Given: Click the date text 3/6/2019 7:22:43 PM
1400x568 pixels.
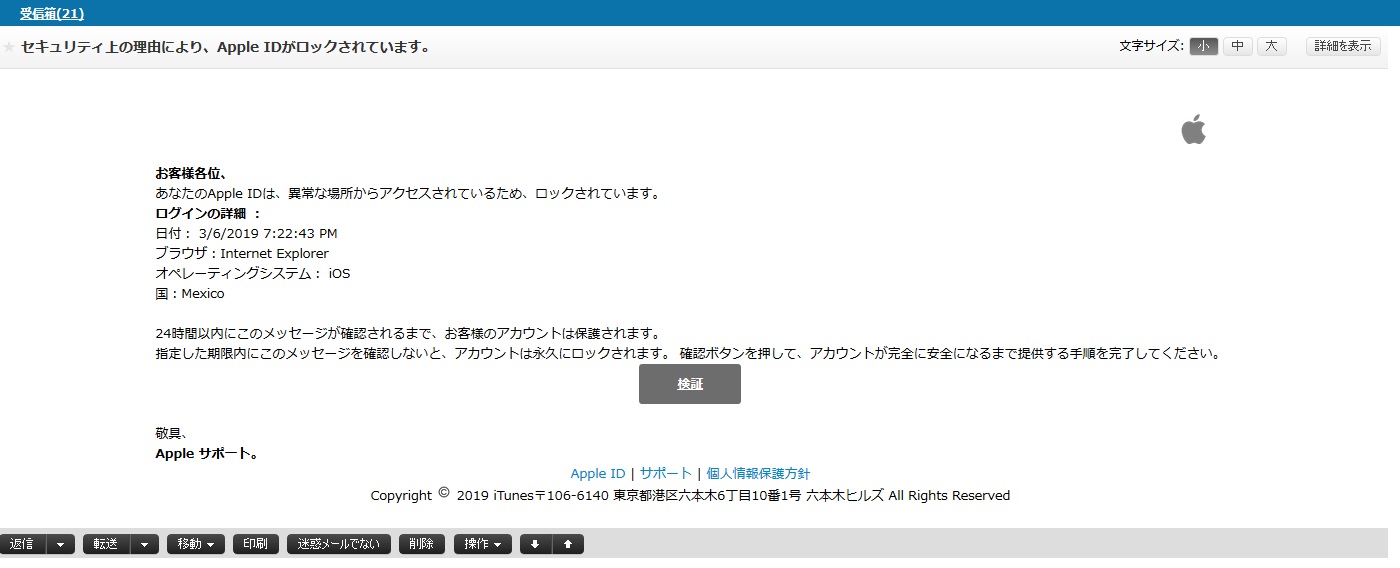Looking at the screenshot, I should (x=268, y=233).
